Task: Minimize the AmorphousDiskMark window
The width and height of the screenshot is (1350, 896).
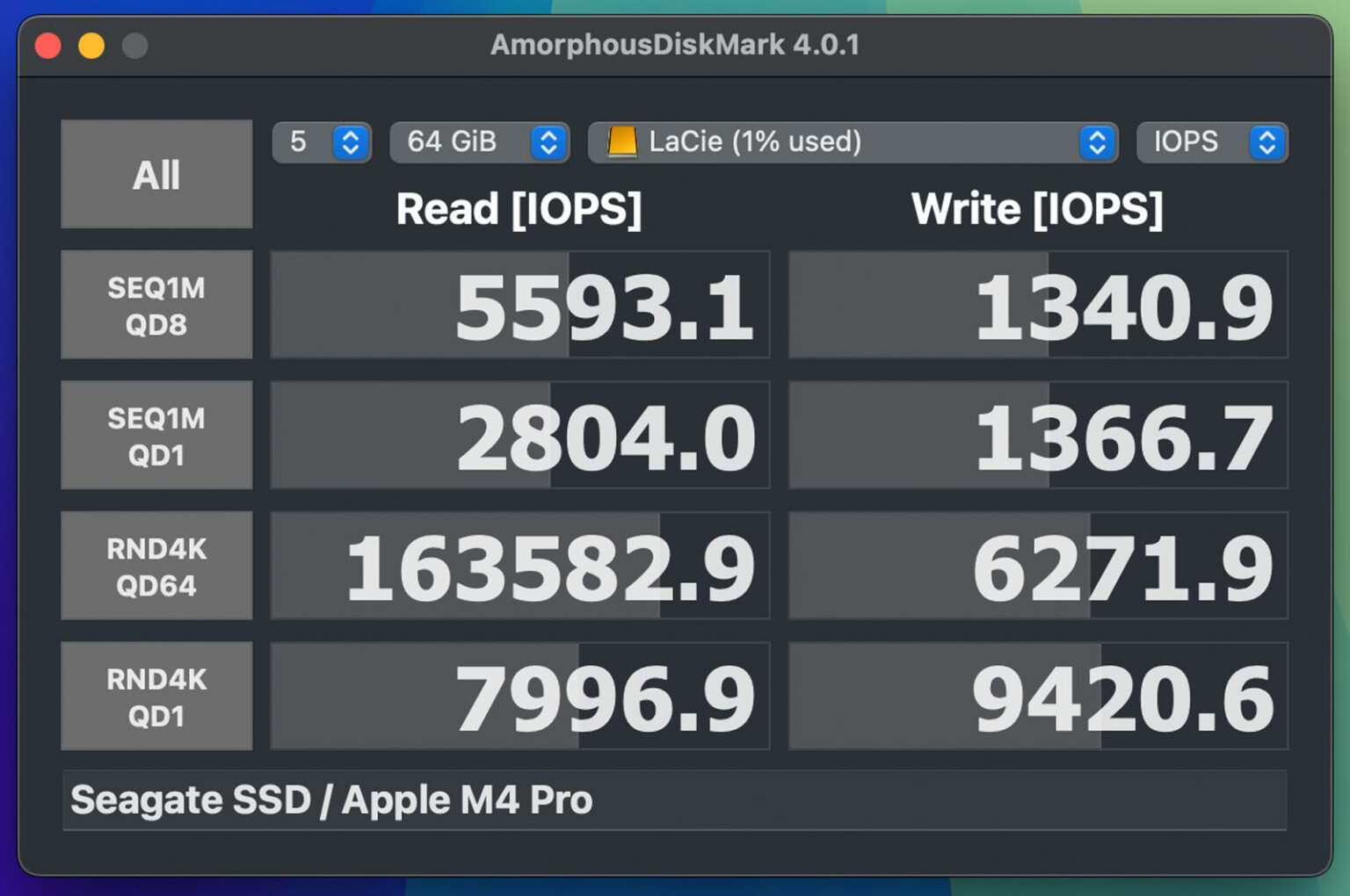Action: coord(91,45)
